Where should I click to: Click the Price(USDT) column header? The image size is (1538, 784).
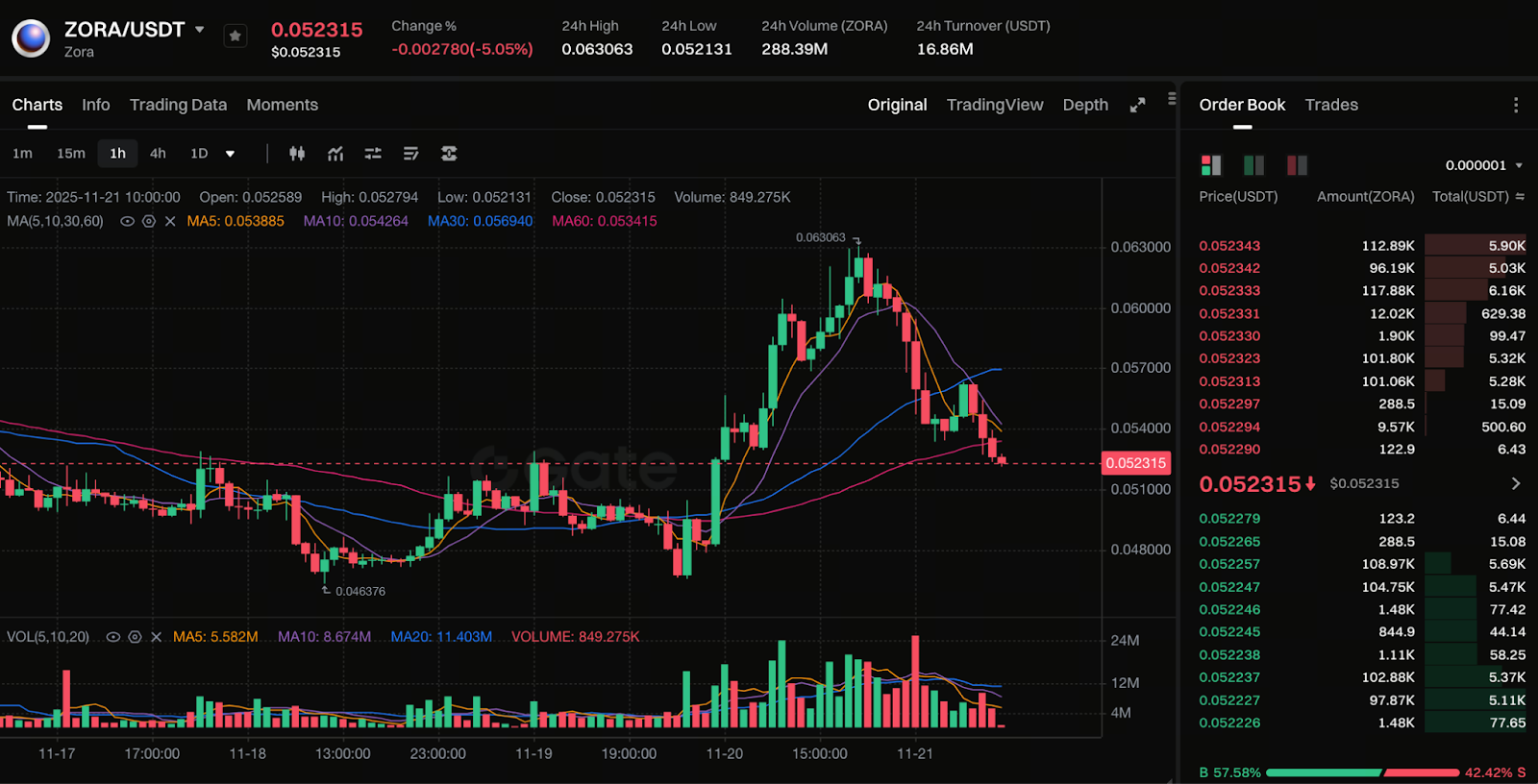(1238, 196)
